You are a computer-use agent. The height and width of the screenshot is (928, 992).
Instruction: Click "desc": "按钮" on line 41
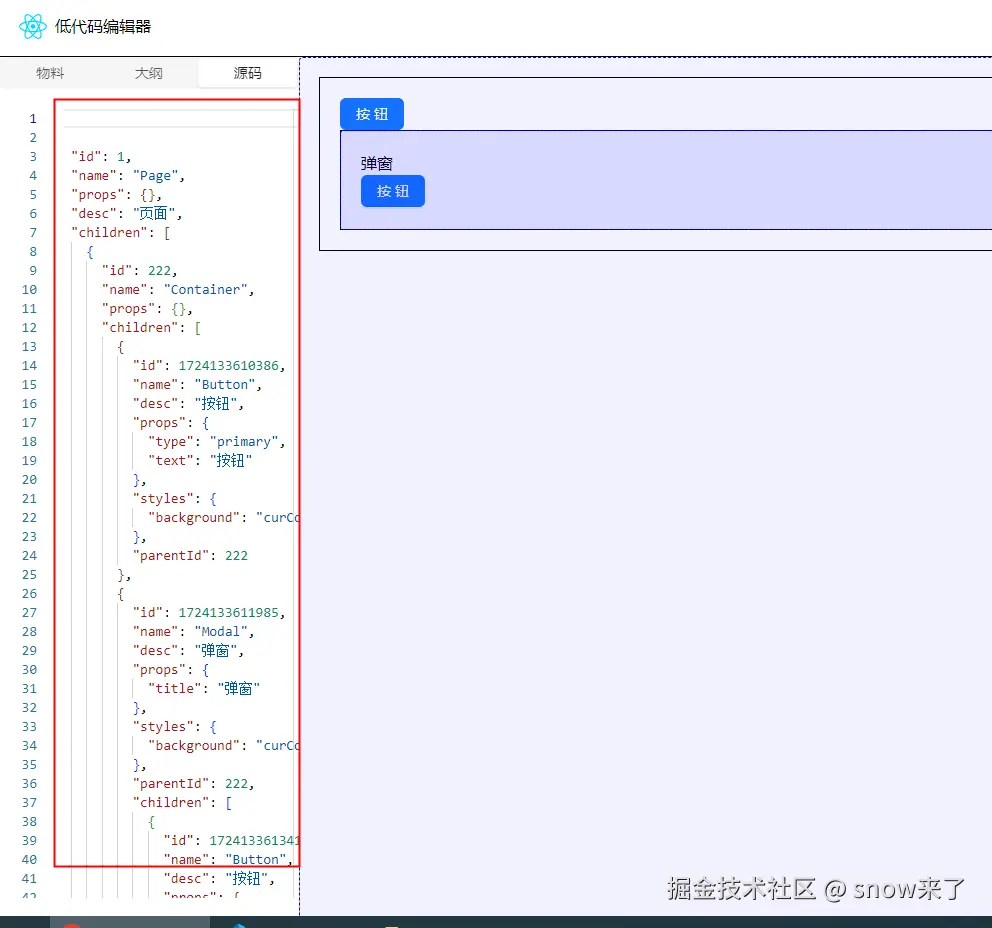[219, 878]
